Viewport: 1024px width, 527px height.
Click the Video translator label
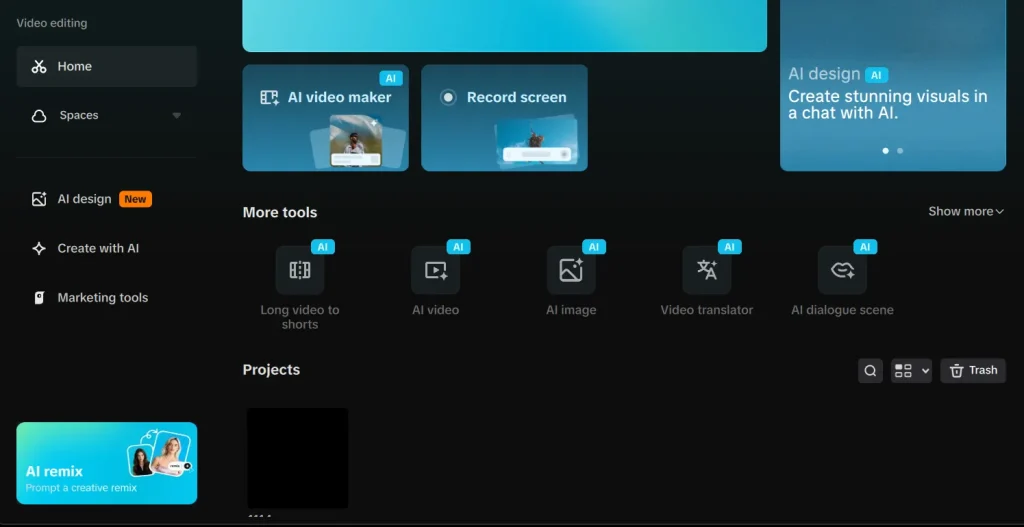707,310
